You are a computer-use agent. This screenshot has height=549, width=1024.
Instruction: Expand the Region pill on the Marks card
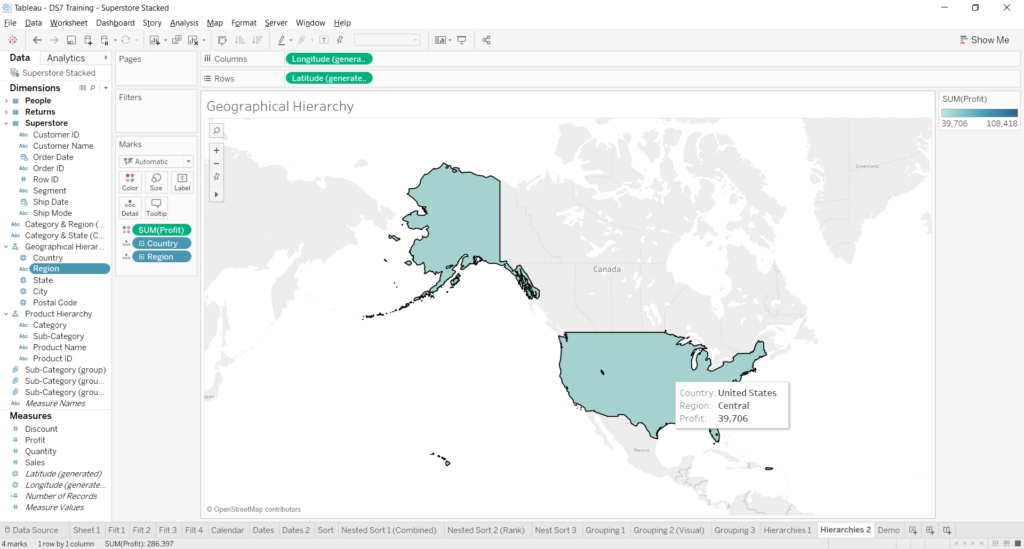coord(141,257)
